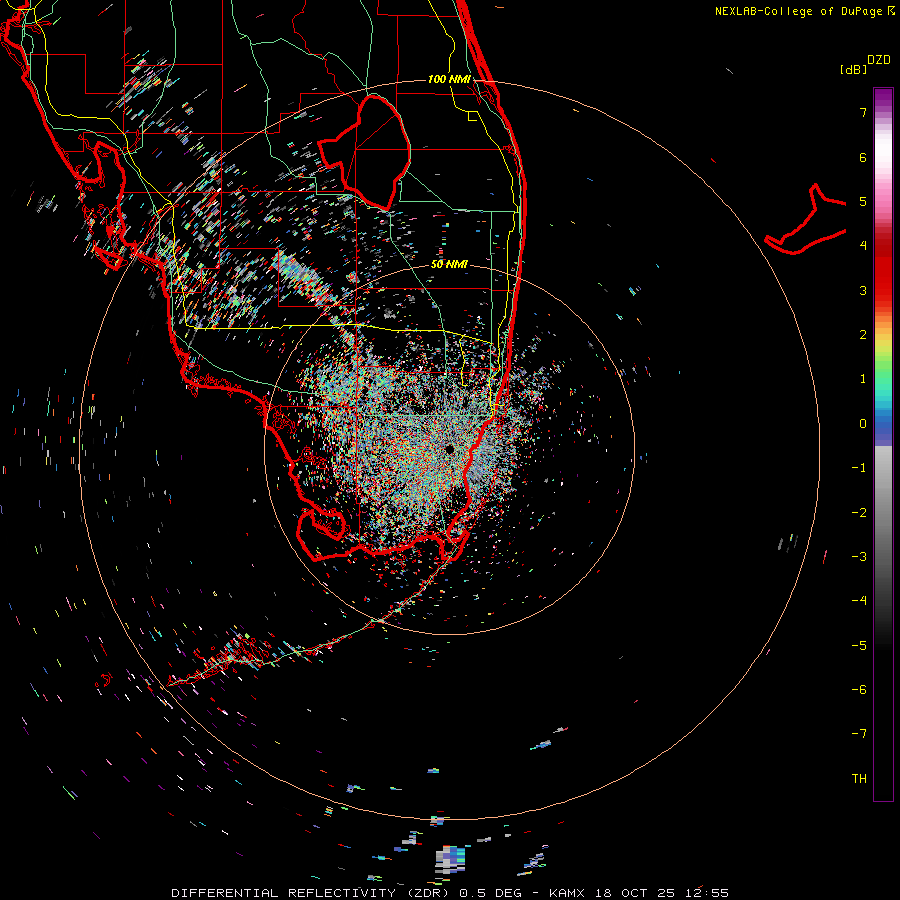Image resolution: width=900 pixels, height=900 pixels.
Task: Select the positive 2 scale value label
Action: (863, 335)
